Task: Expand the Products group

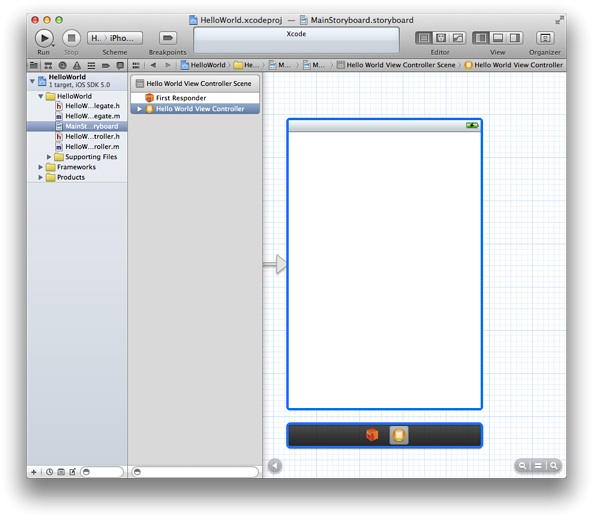Action: coord(40,177)
